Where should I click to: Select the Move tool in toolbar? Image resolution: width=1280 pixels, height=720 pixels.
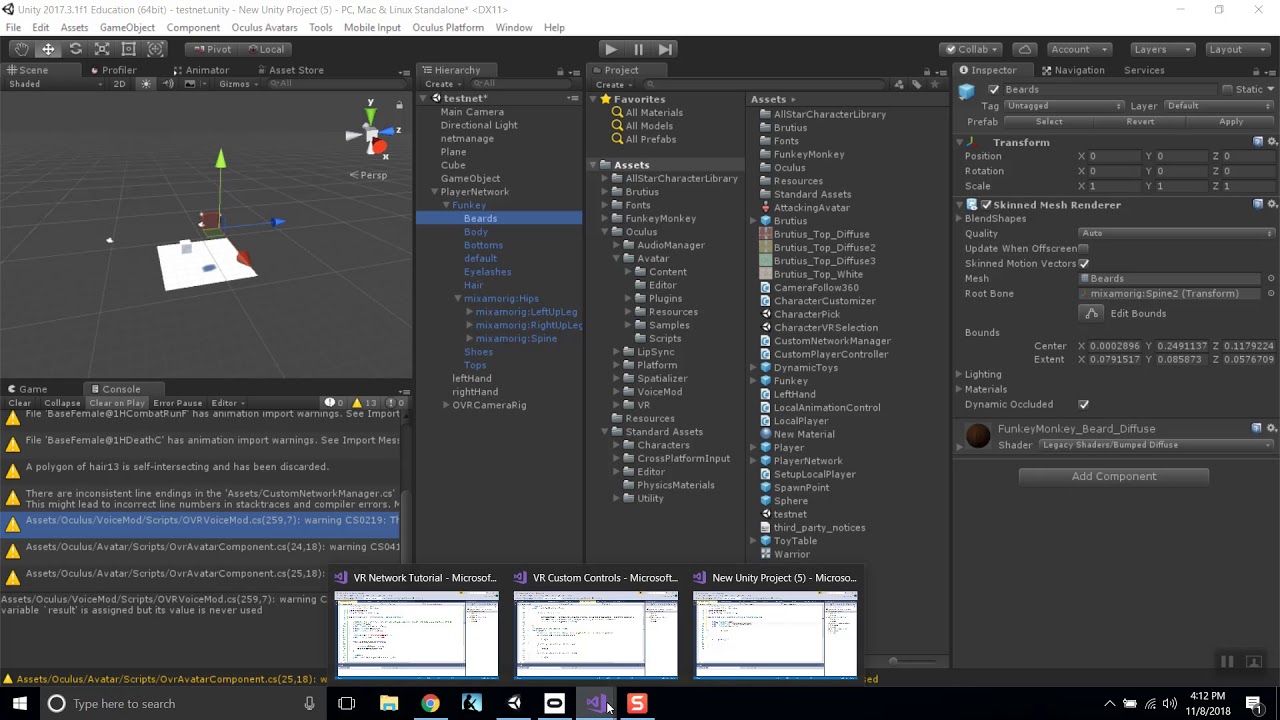tap(48, 49)
